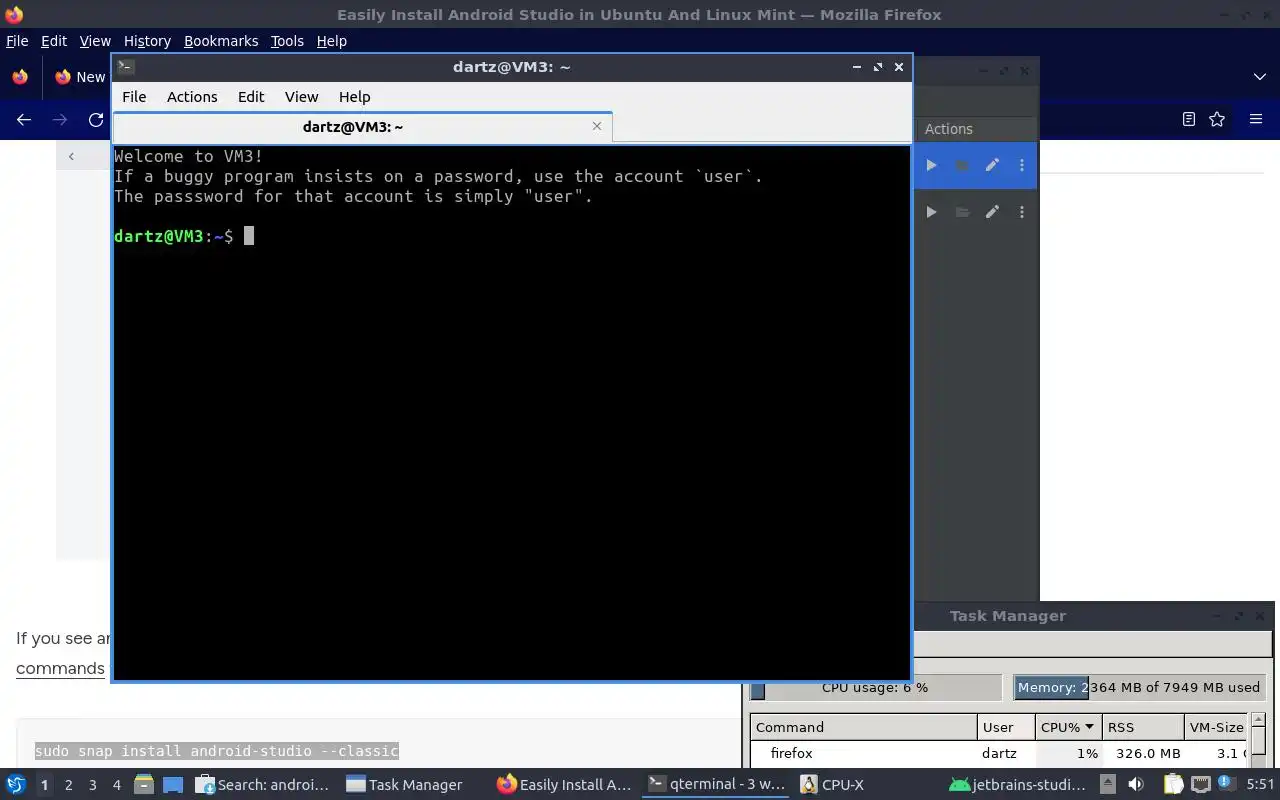The height and width of the screenshot is (800, 1280).
Task: Switch to jetbrains-studio taskbar entry
Action: pos(1017,785)
